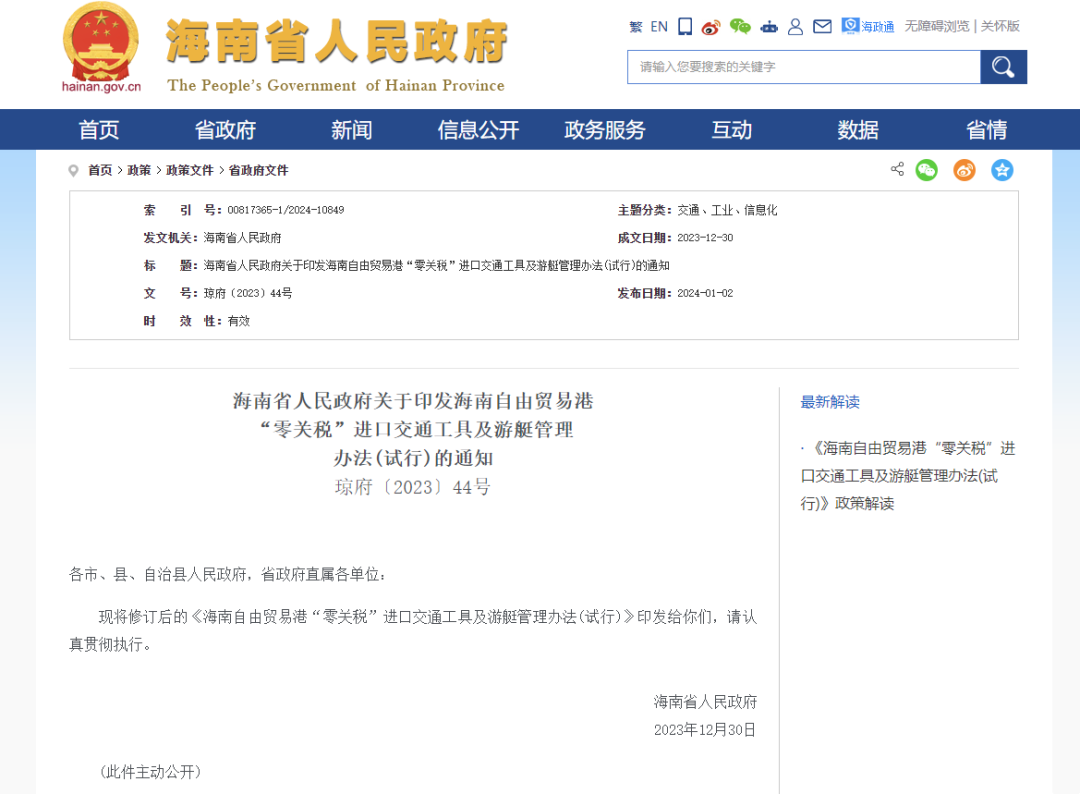Share the article to Weibo
Screen dimensions: 1080x794
coord(964,169)
